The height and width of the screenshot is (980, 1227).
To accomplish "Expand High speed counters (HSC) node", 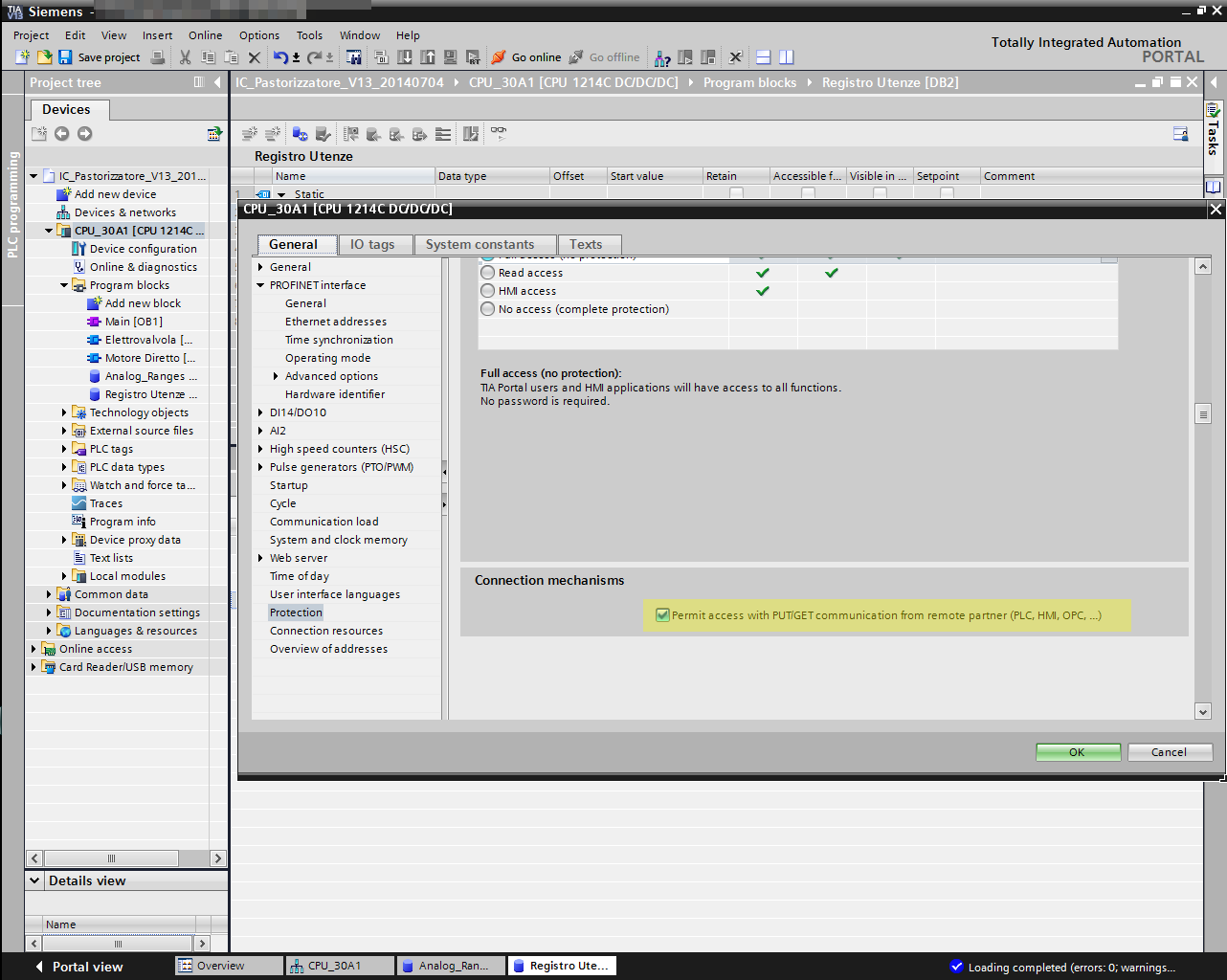I will pyautogui.click(x=260, y=449).
